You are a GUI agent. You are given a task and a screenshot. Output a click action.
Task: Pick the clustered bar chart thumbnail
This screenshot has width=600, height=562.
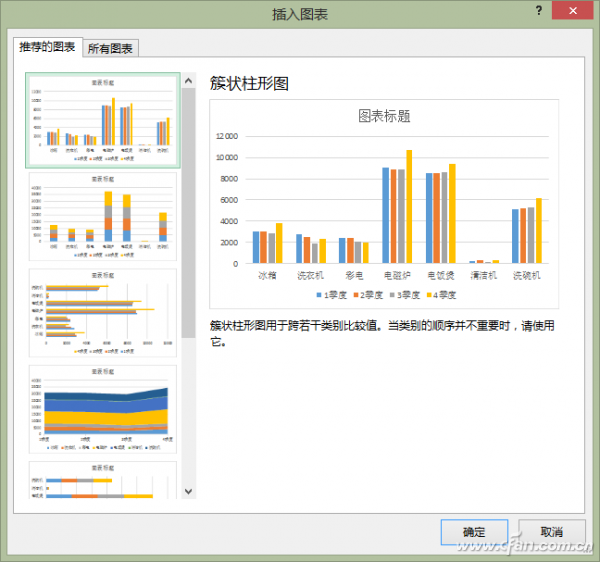click(103, 311)
